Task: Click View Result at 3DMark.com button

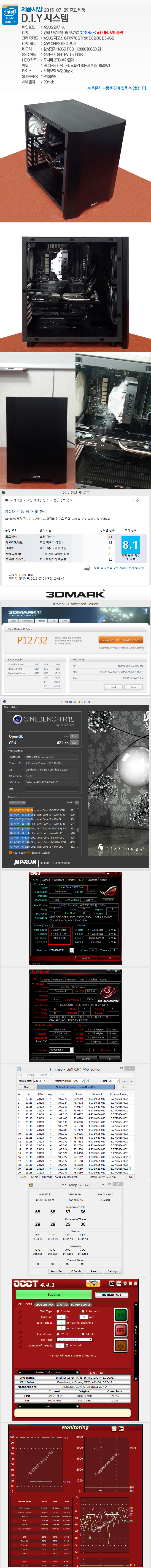Action: pyautogui.click(x=121, y=640)
